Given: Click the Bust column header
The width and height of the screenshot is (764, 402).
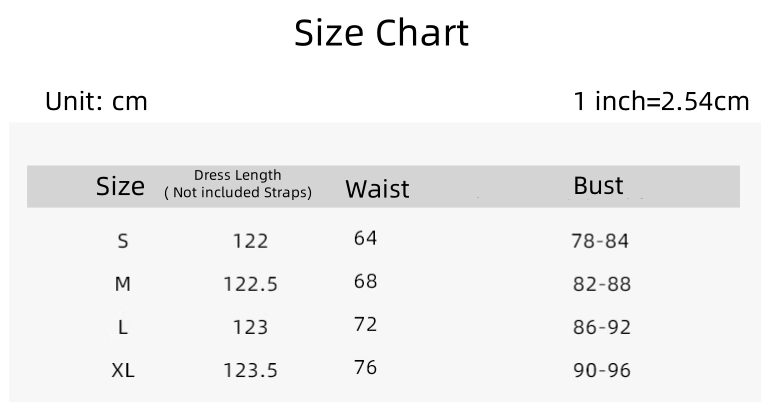Looking at the screenshot, I should 598,186.
